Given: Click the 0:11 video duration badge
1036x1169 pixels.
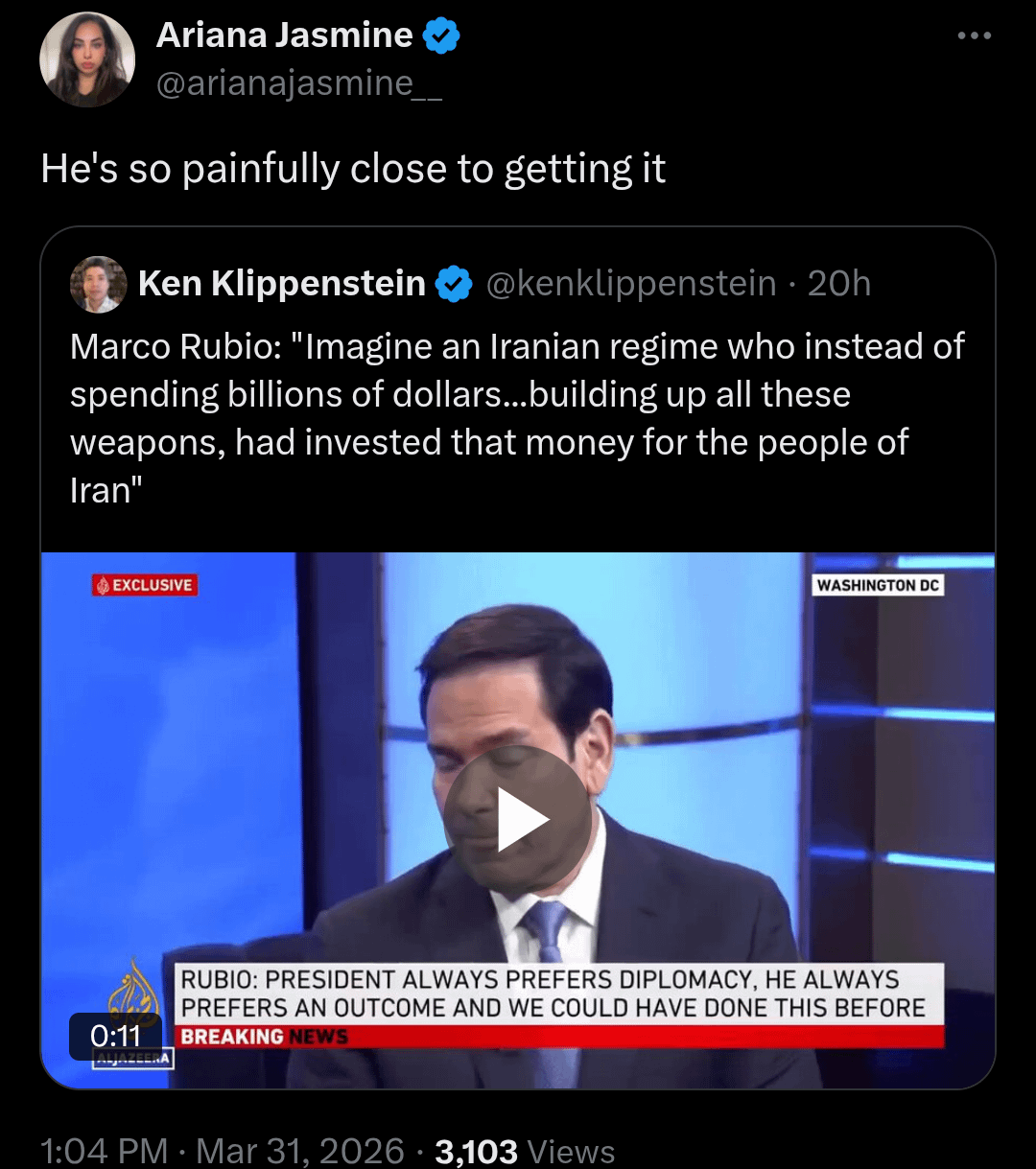Looking at the screenshot, I should [x=115, y=1036].
